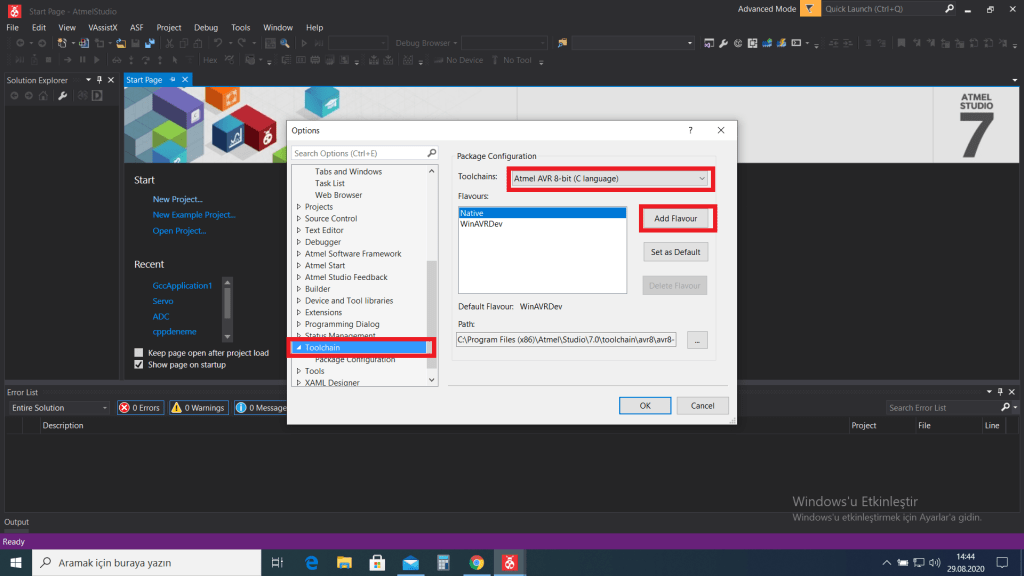The height and width of the screenshot is (576, 1024).
Task: Click the Solution Explorer wrench properties icon
Action: [62, 96]
